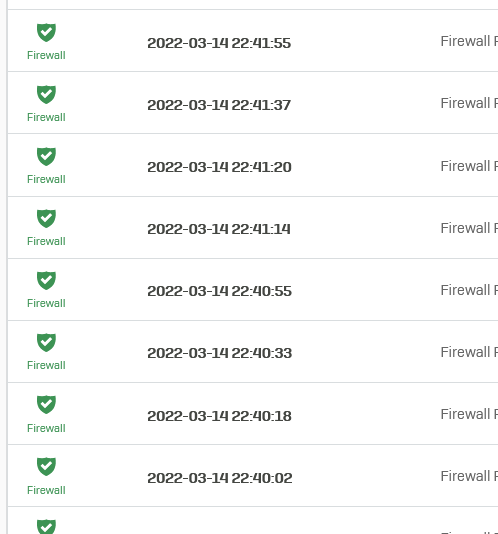Select the Firewall shield icon for 22:40:55
Image resolution: width=498 pixels, height=534 pixels.
(46, 280)
